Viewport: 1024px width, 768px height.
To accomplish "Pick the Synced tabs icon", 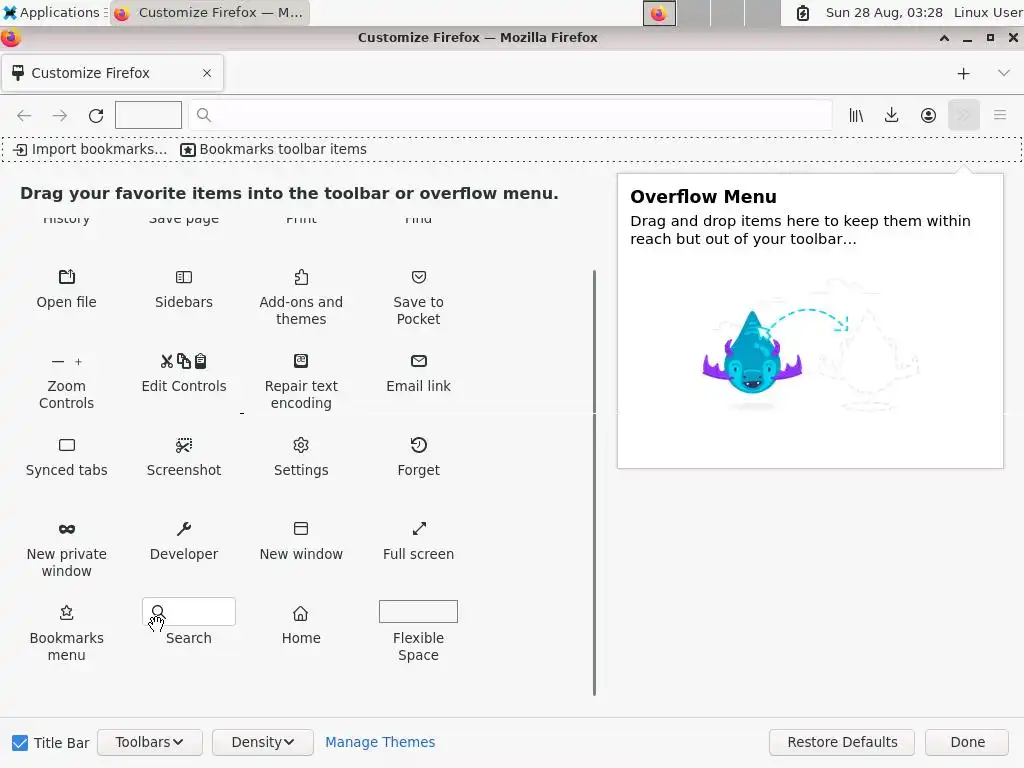I will [67, 445].
